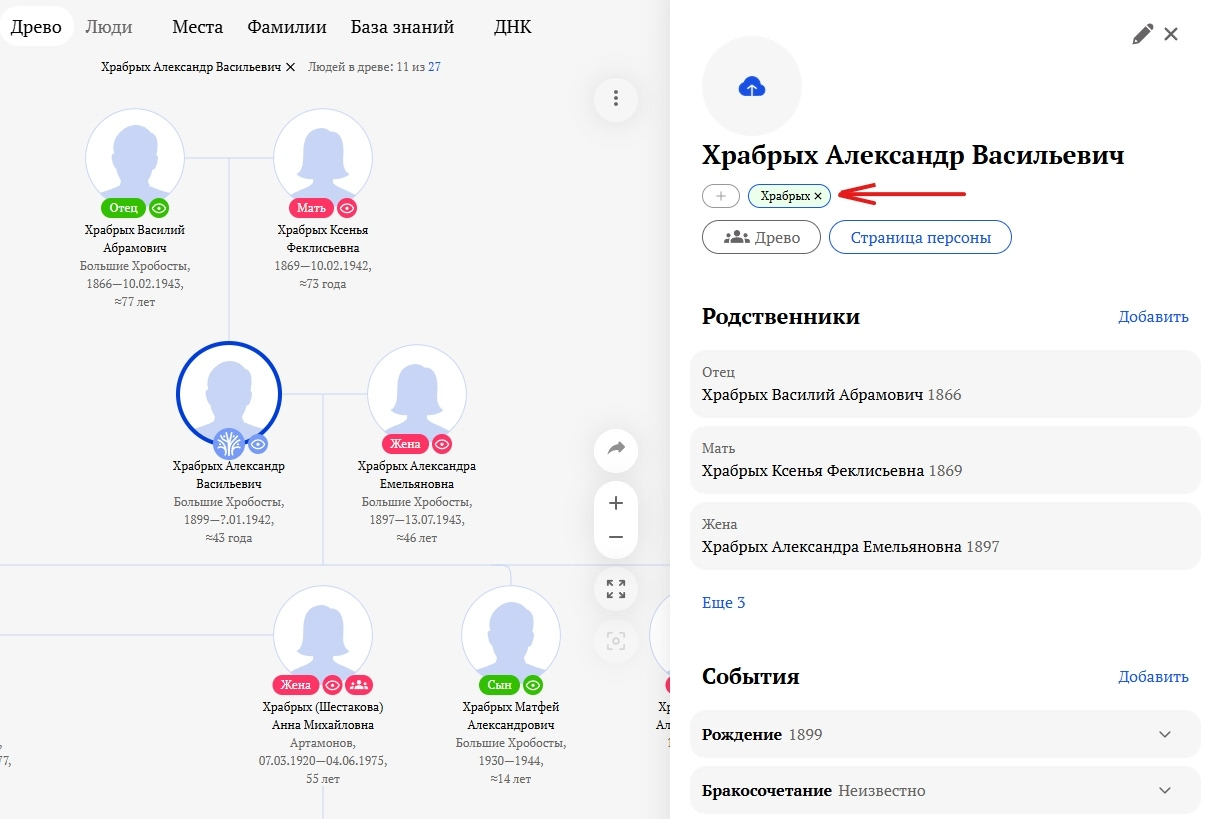Zoom out the tree with minus icon
This screenshot has width=1208, height=819.
coord(616,538)
